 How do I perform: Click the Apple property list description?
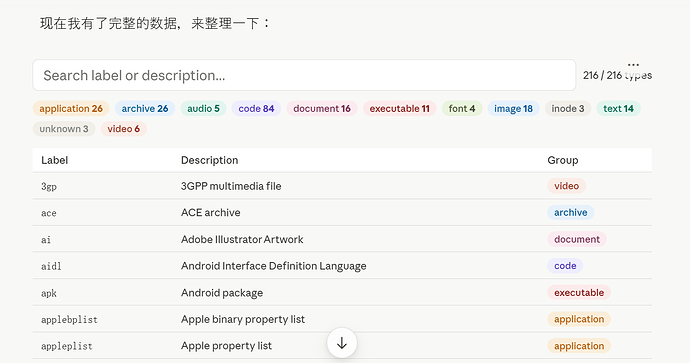226,346
